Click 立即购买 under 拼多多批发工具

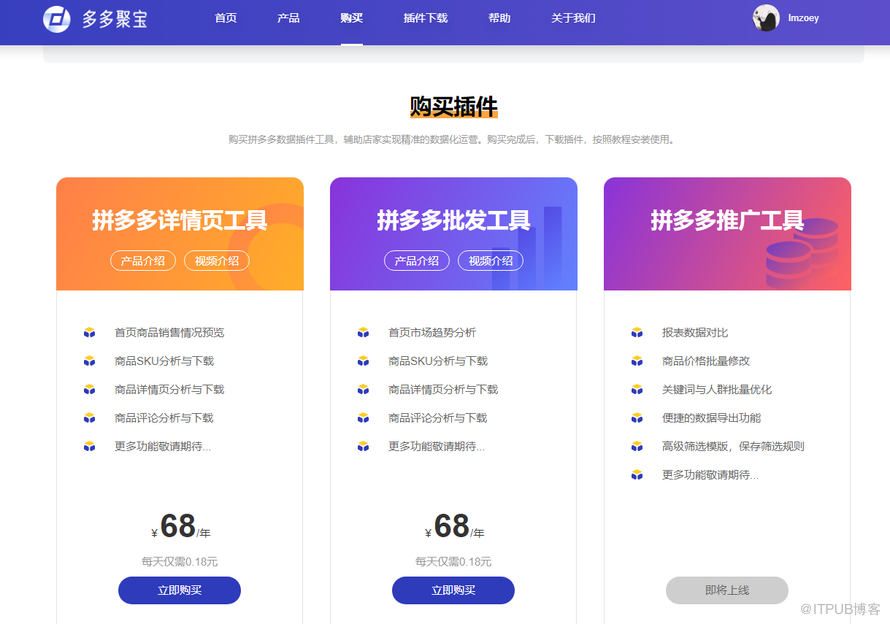point(453,591)
